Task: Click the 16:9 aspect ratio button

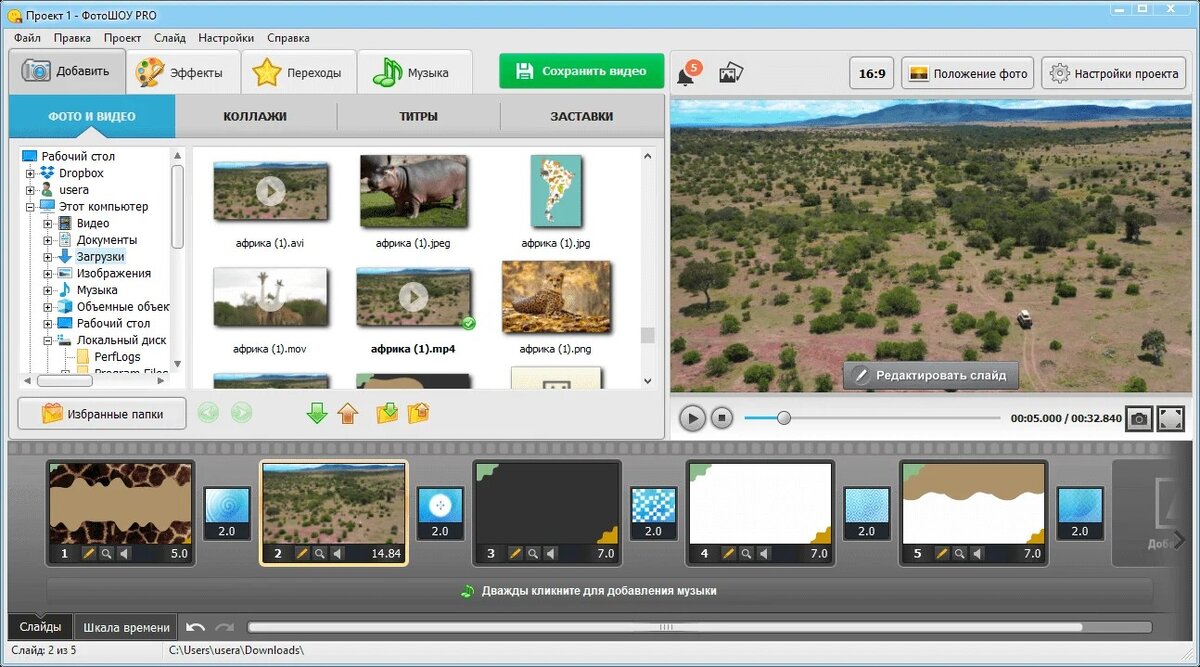Action: pos(872,73)
